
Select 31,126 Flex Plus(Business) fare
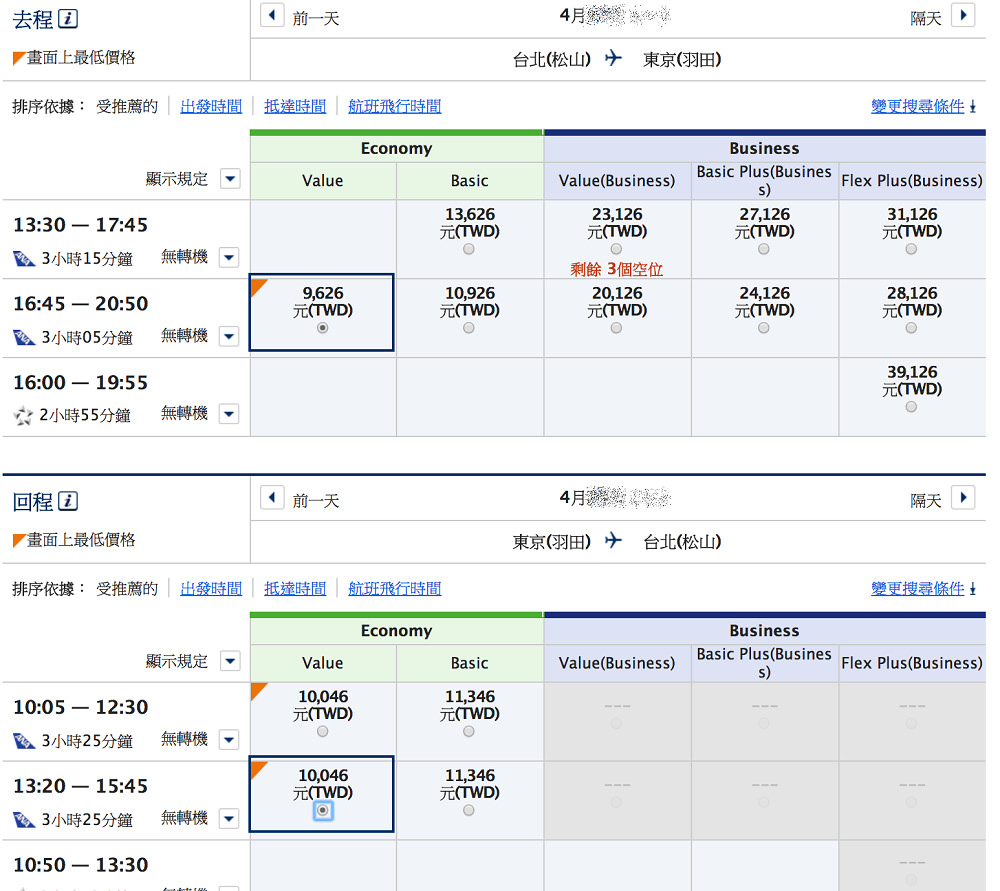click(x=911, y=249)
